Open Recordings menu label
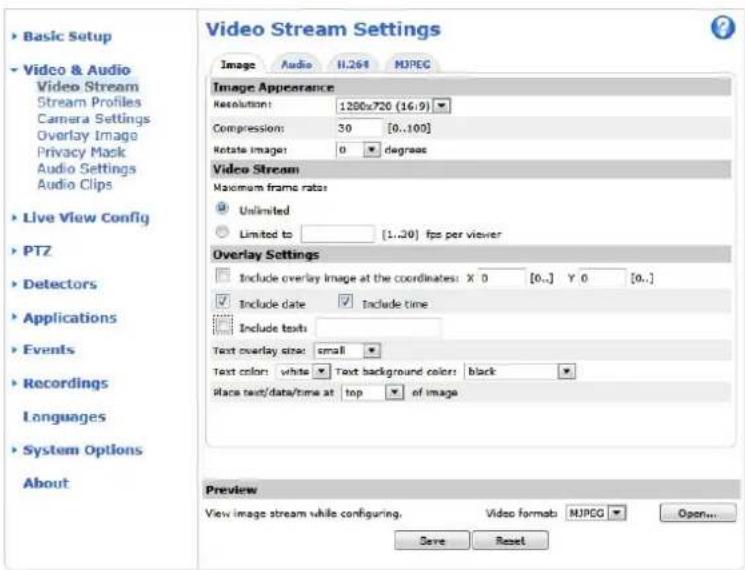 tap(66, 383)
